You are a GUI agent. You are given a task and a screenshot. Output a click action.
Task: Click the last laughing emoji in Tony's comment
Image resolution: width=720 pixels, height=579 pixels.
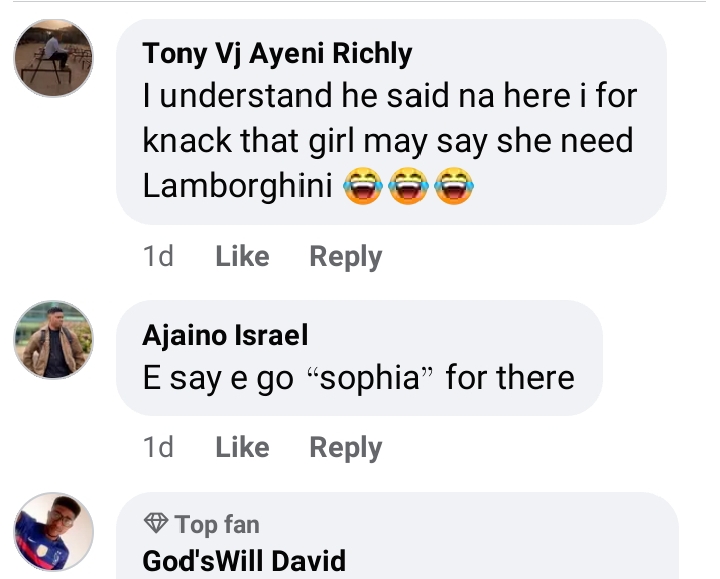point(453,186)
